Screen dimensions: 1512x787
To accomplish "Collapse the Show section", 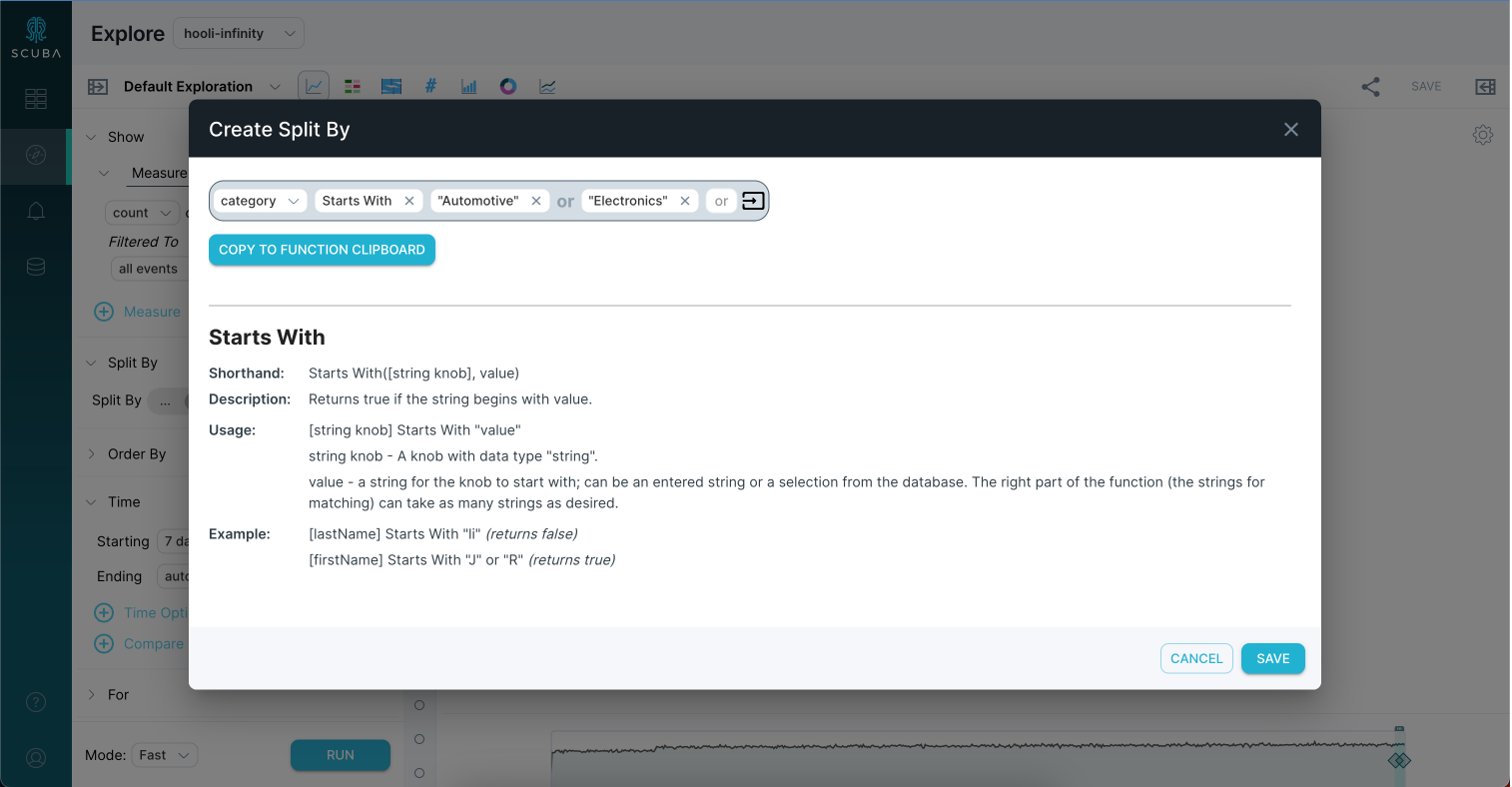I will point(91,137).
